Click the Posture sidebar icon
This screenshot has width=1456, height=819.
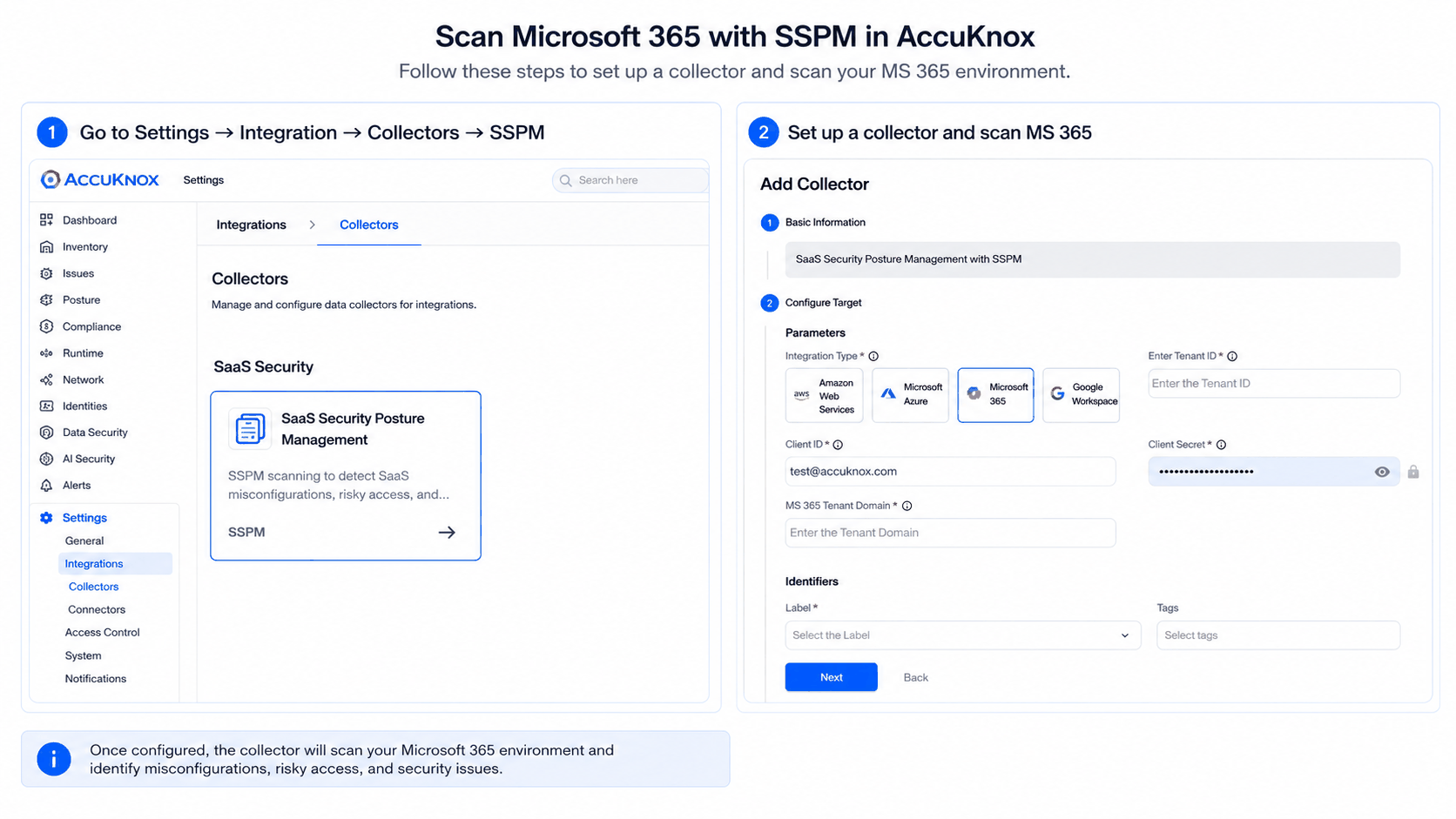[46, 300]
